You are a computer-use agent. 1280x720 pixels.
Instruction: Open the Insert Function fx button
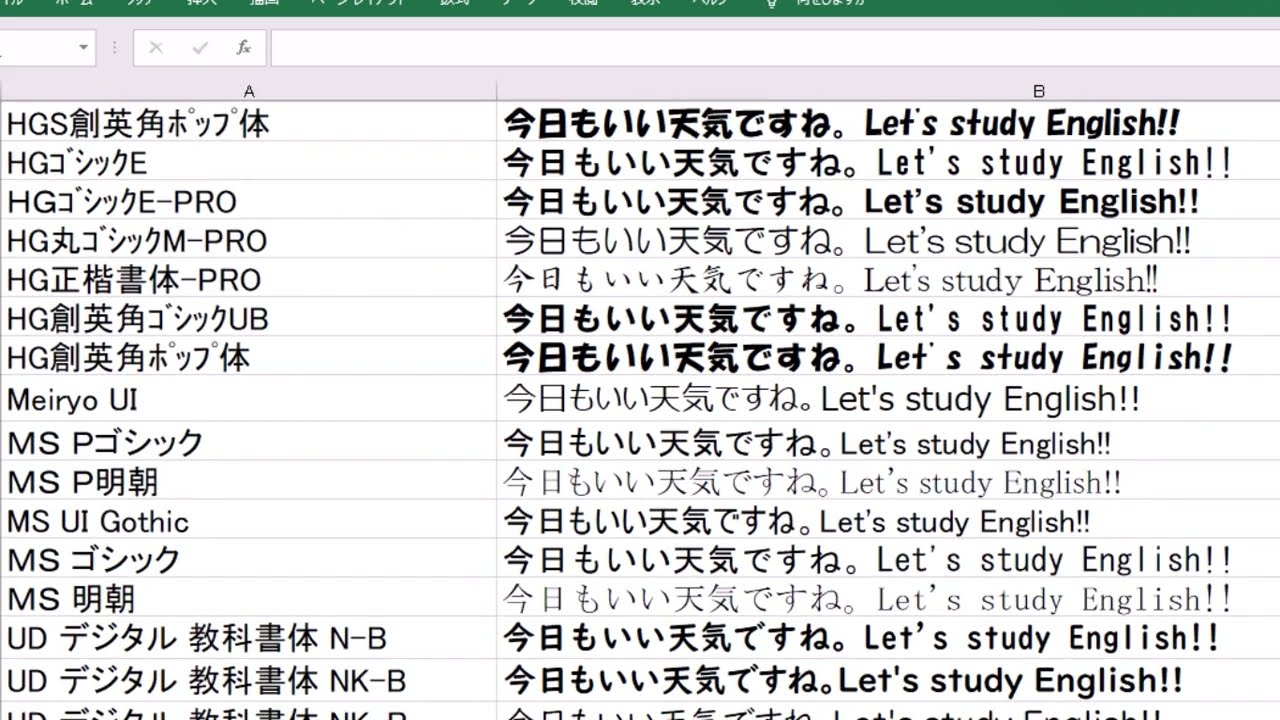[243, 48]
